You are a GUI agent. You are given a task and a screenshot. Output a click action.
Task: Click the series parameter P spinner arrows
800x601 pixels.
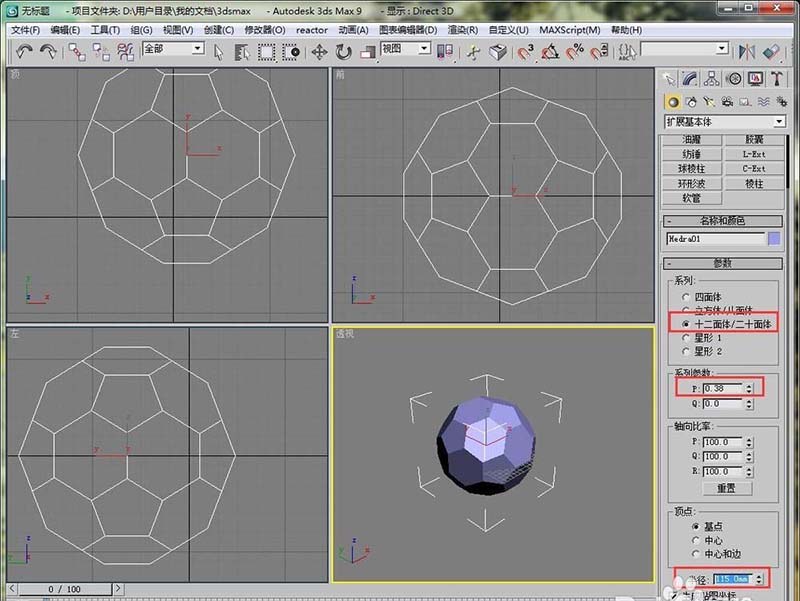pos(748,389)
